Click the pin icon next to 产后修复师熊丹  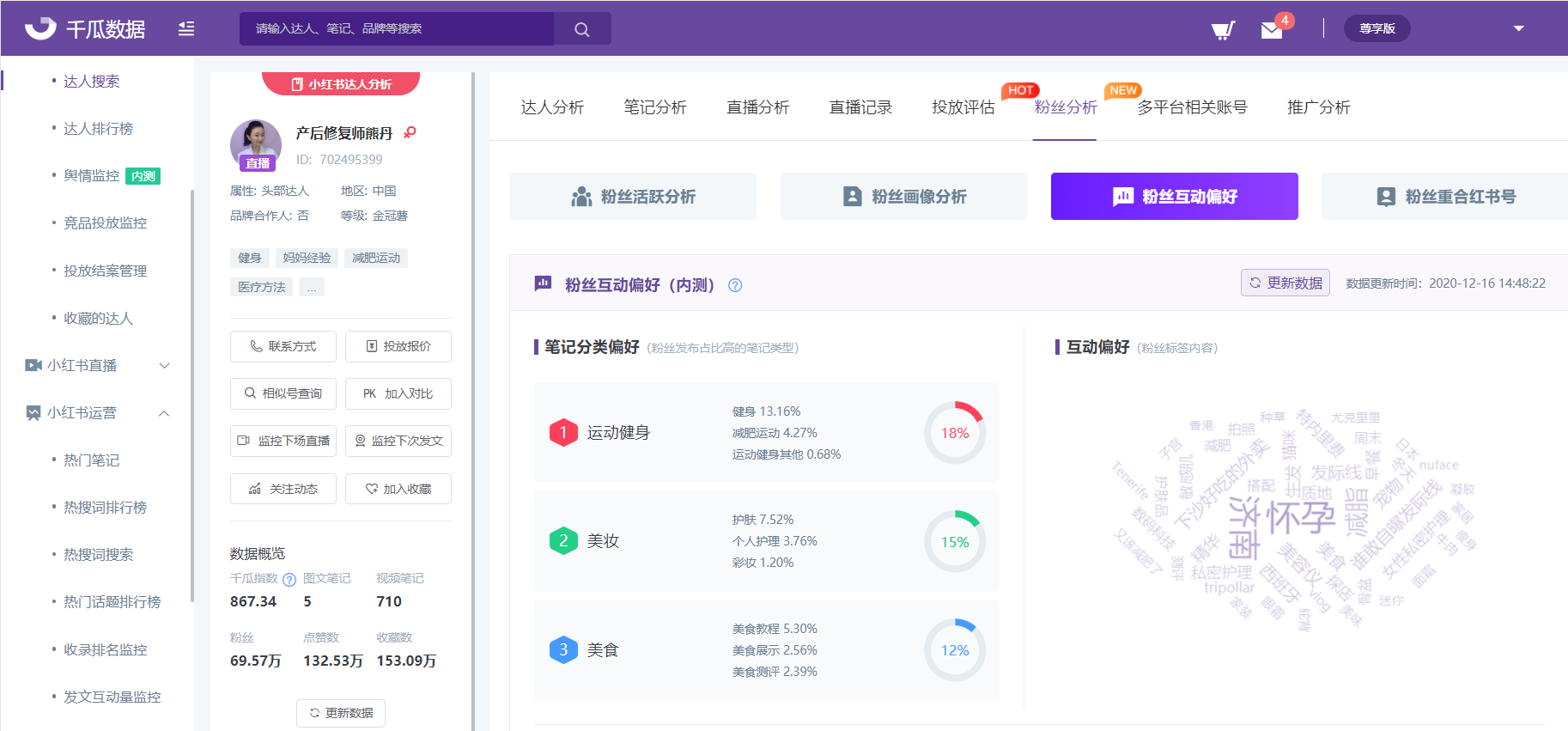410,132
